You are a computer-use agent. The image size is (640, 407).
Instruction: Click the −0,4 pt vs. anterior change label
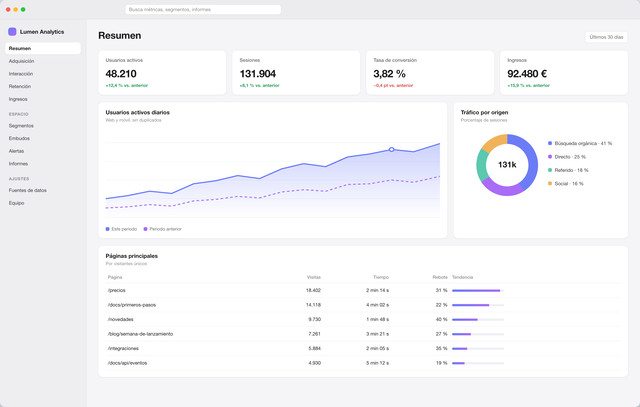393,85
